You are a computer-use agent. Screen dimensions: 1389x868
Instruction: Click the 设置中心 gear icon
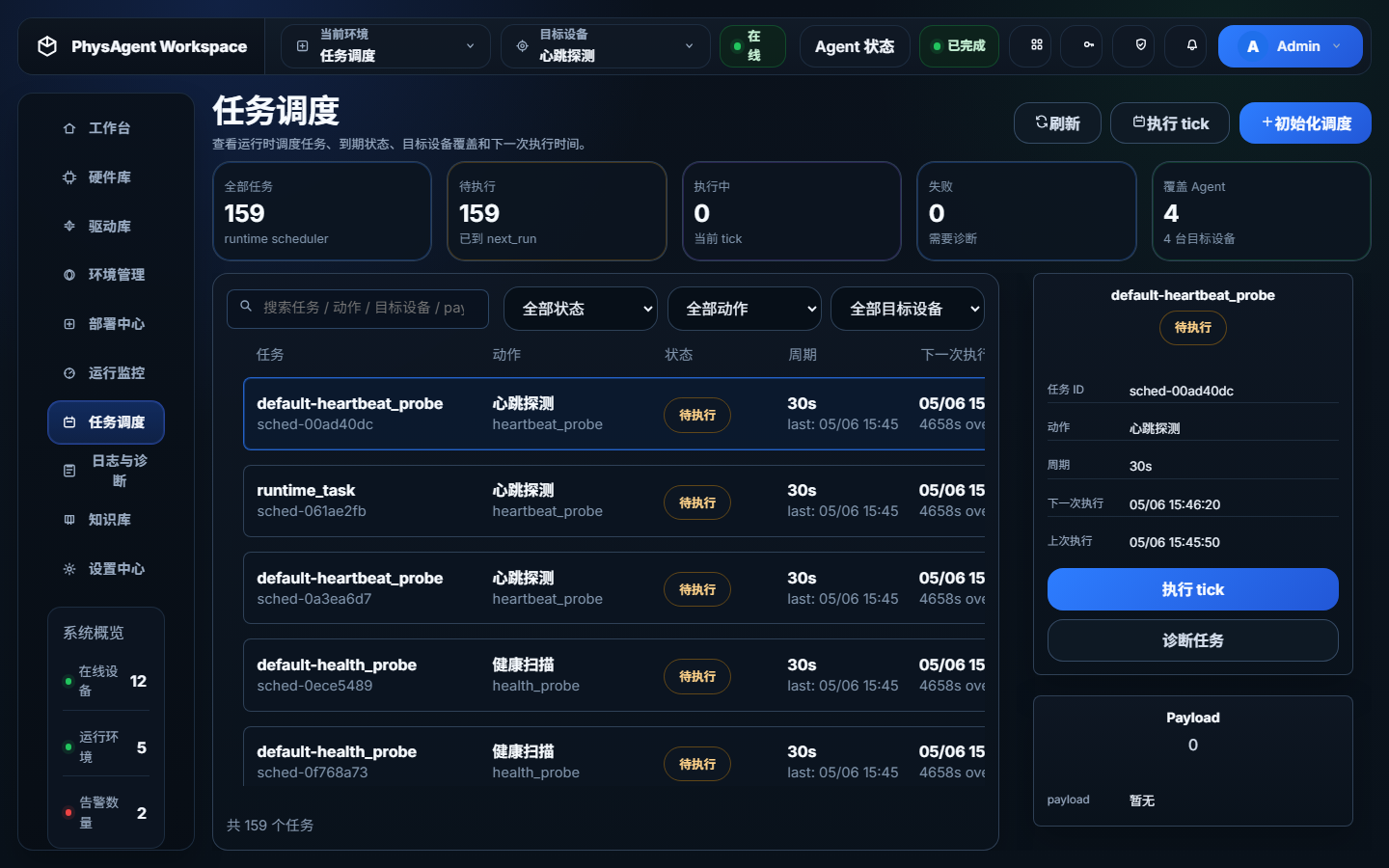pos(69,569)
